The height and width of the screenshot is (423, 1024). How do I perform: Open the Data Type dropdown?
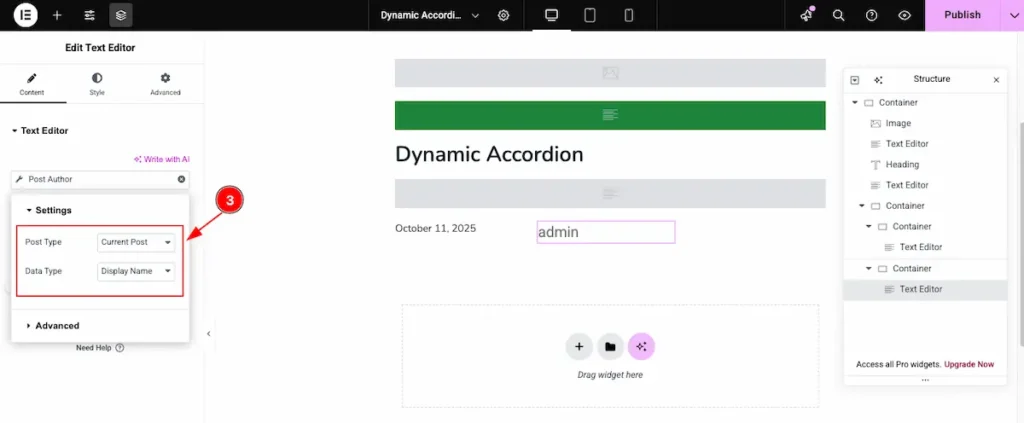click(x=137, y=271)
